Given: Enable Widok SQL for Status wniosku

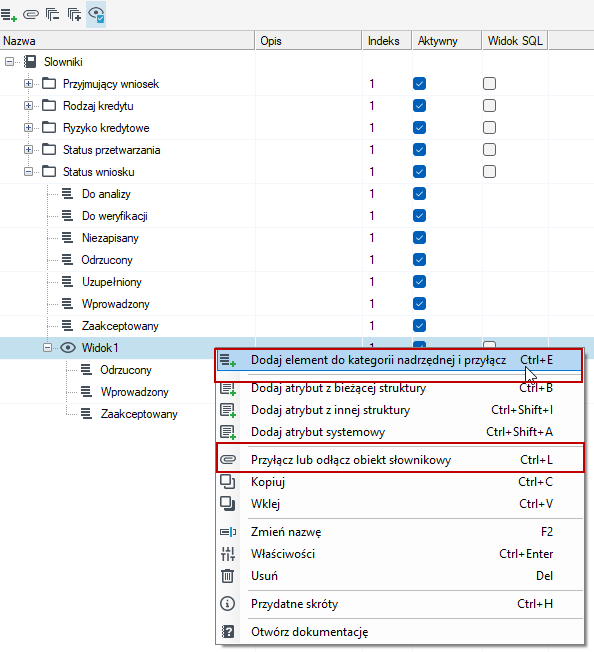Looking at the screenshot, I should [489, 172].
